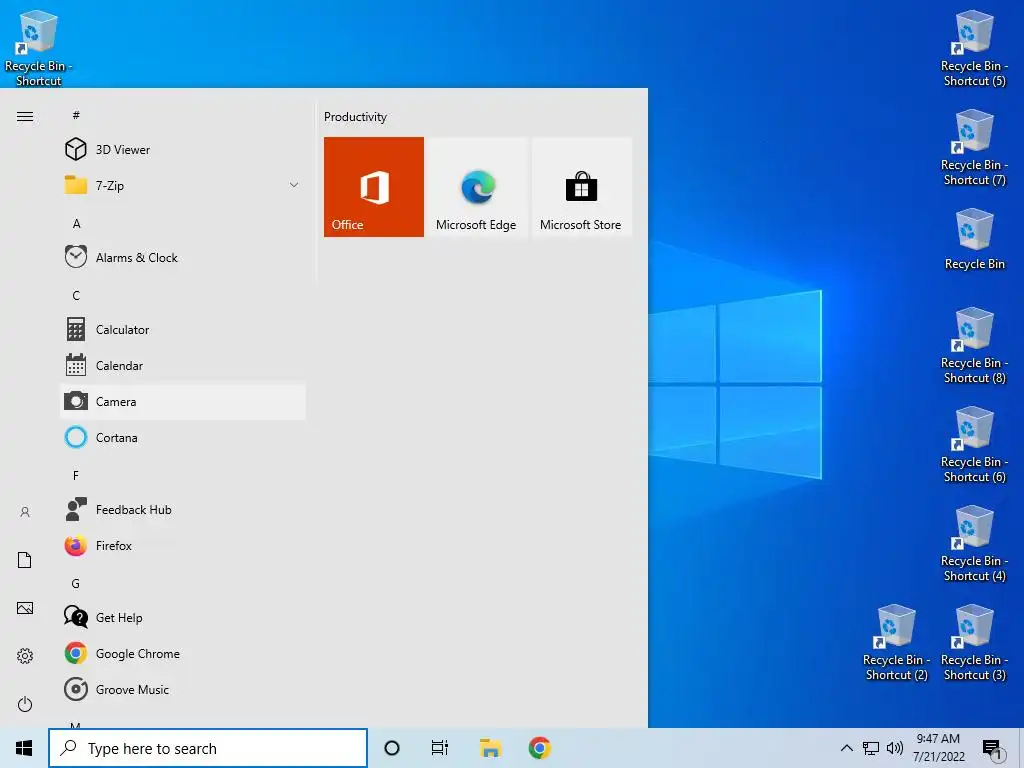Open Groove Music app
This screenshot has width=1024, height=768.
coord(183,690)
